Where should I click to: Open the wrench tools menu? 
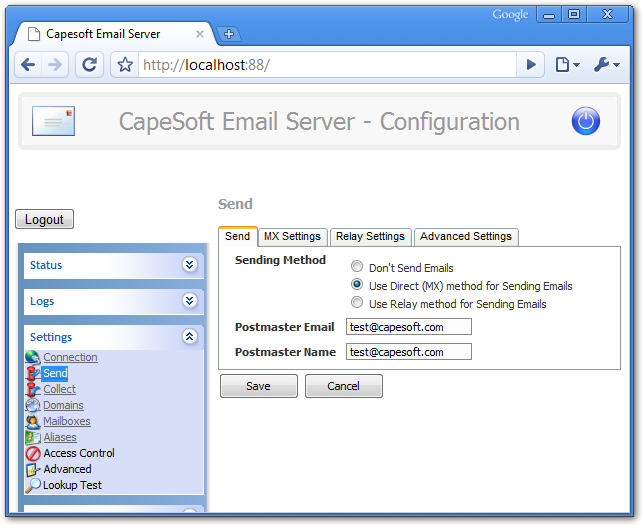[605, 65]
